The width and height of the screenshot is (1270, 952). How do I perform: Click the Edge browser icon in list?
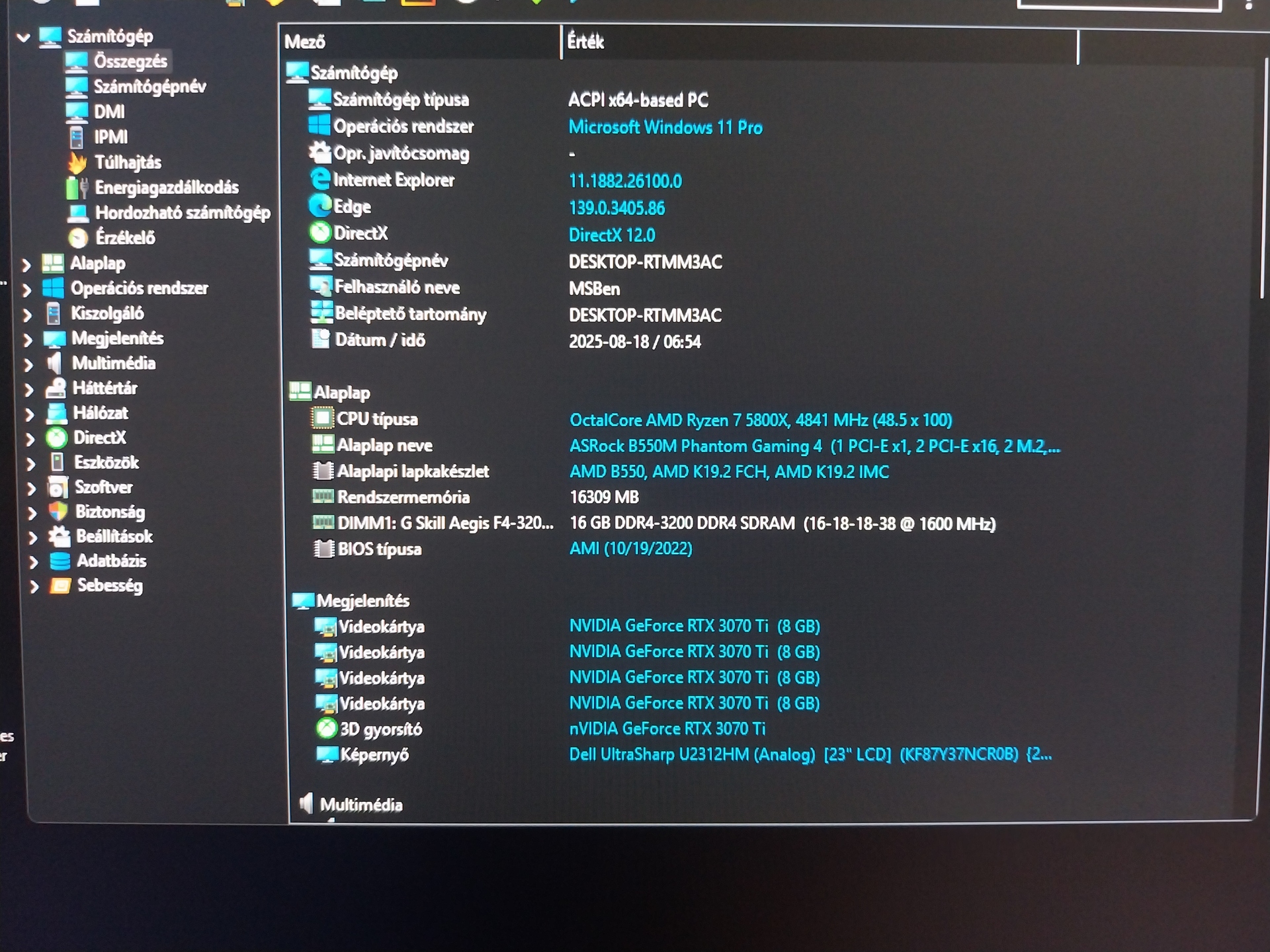320,206
